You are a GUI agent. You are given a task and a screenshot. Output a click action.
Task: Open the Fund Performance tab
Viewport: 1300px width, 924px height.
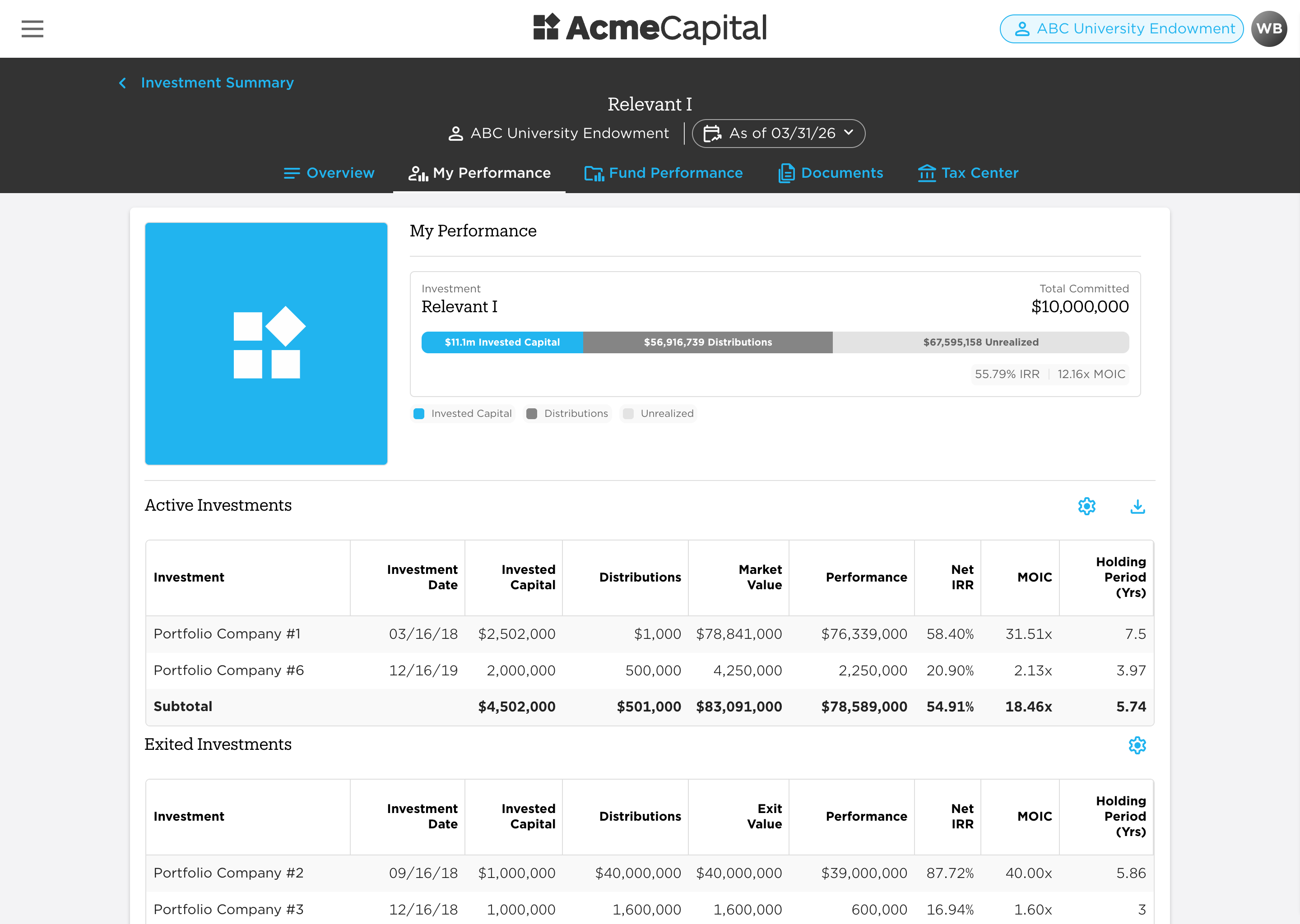click(663, 173)
